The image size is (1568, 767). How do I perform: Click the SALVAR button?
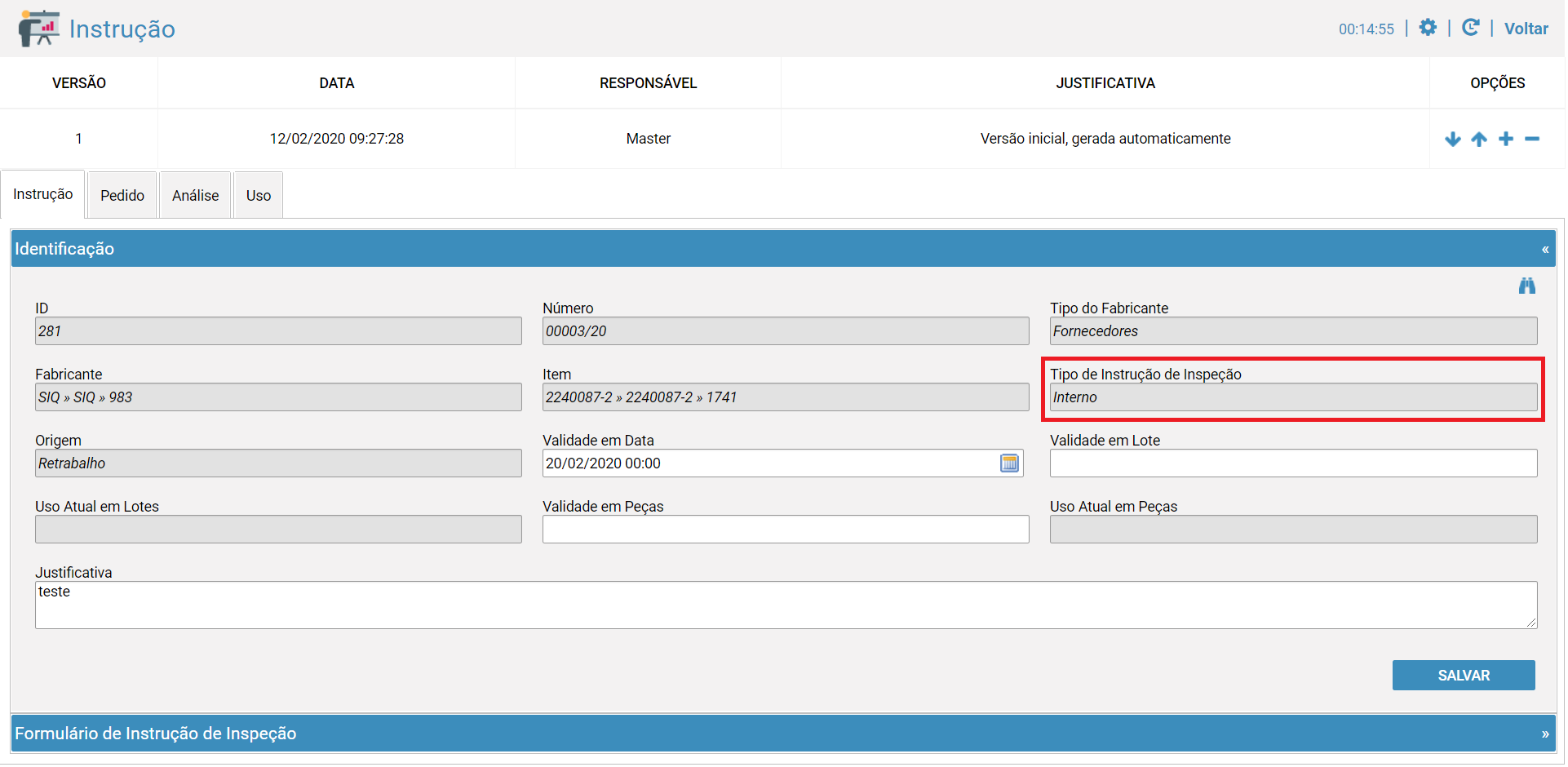click(1464, 676)
